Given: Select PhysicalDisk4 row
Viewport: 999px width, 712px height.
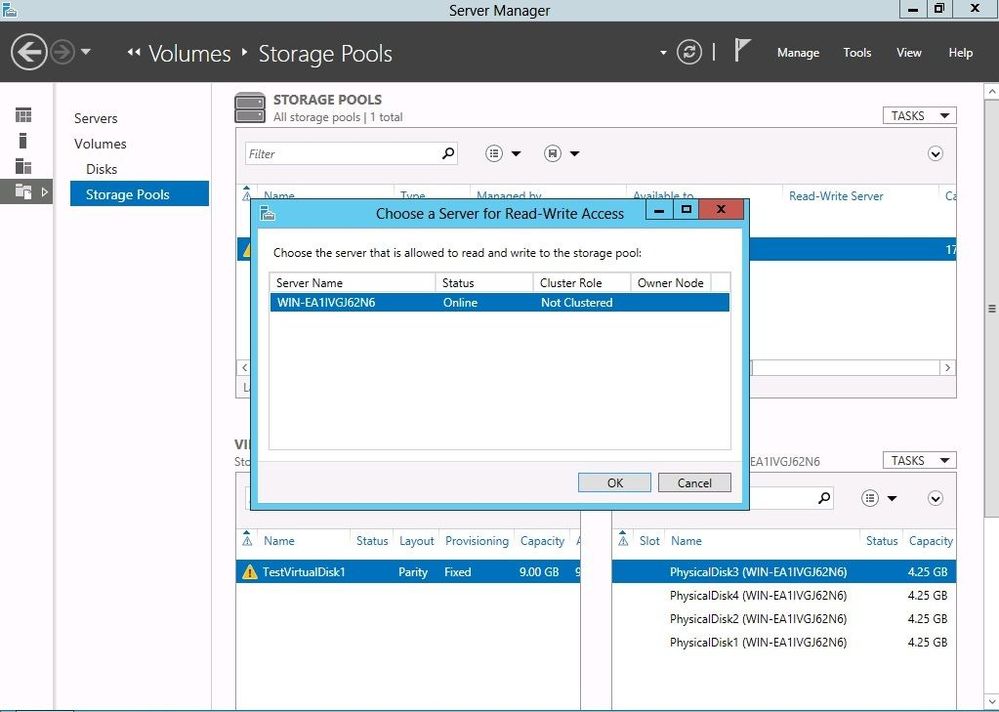Looking at the screenshot, I should pyautogui.click(x=784, y=595).
